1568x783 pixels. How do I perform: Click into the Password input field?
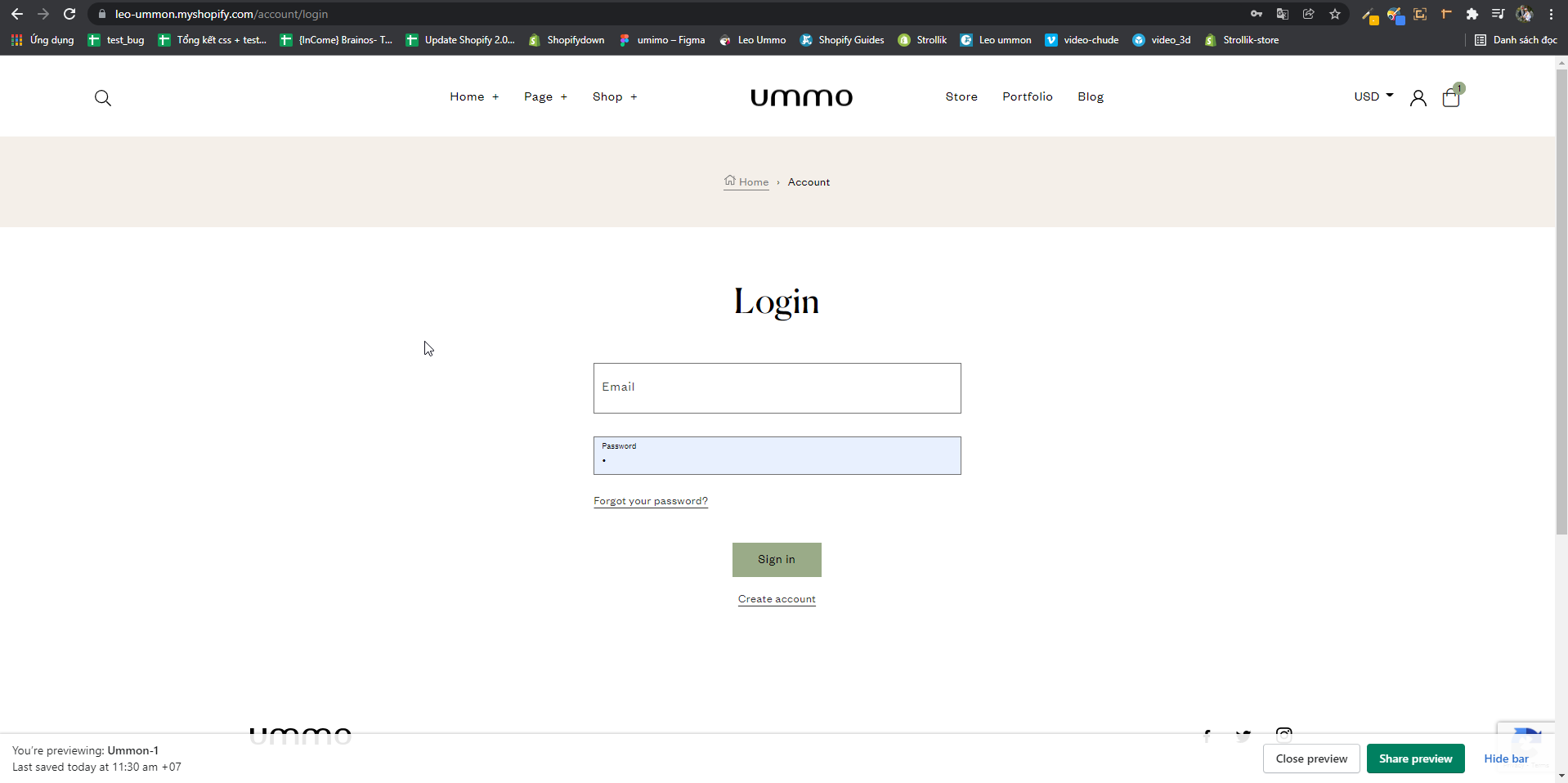(777, 455)
